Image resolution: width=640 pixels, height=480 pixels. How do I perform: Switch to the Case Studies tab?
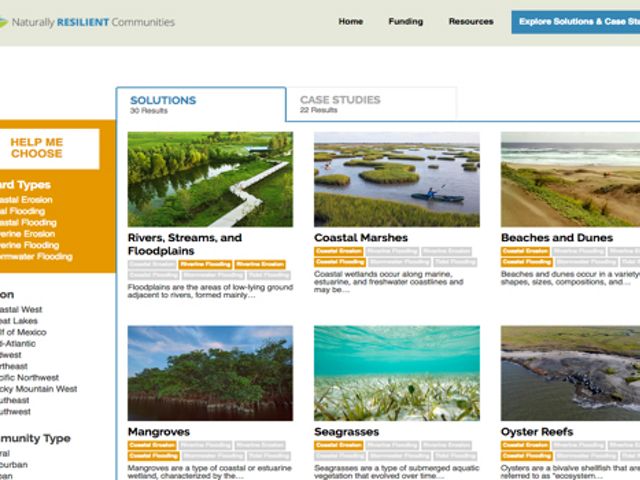pyautogui.click(x=341, y=104)
